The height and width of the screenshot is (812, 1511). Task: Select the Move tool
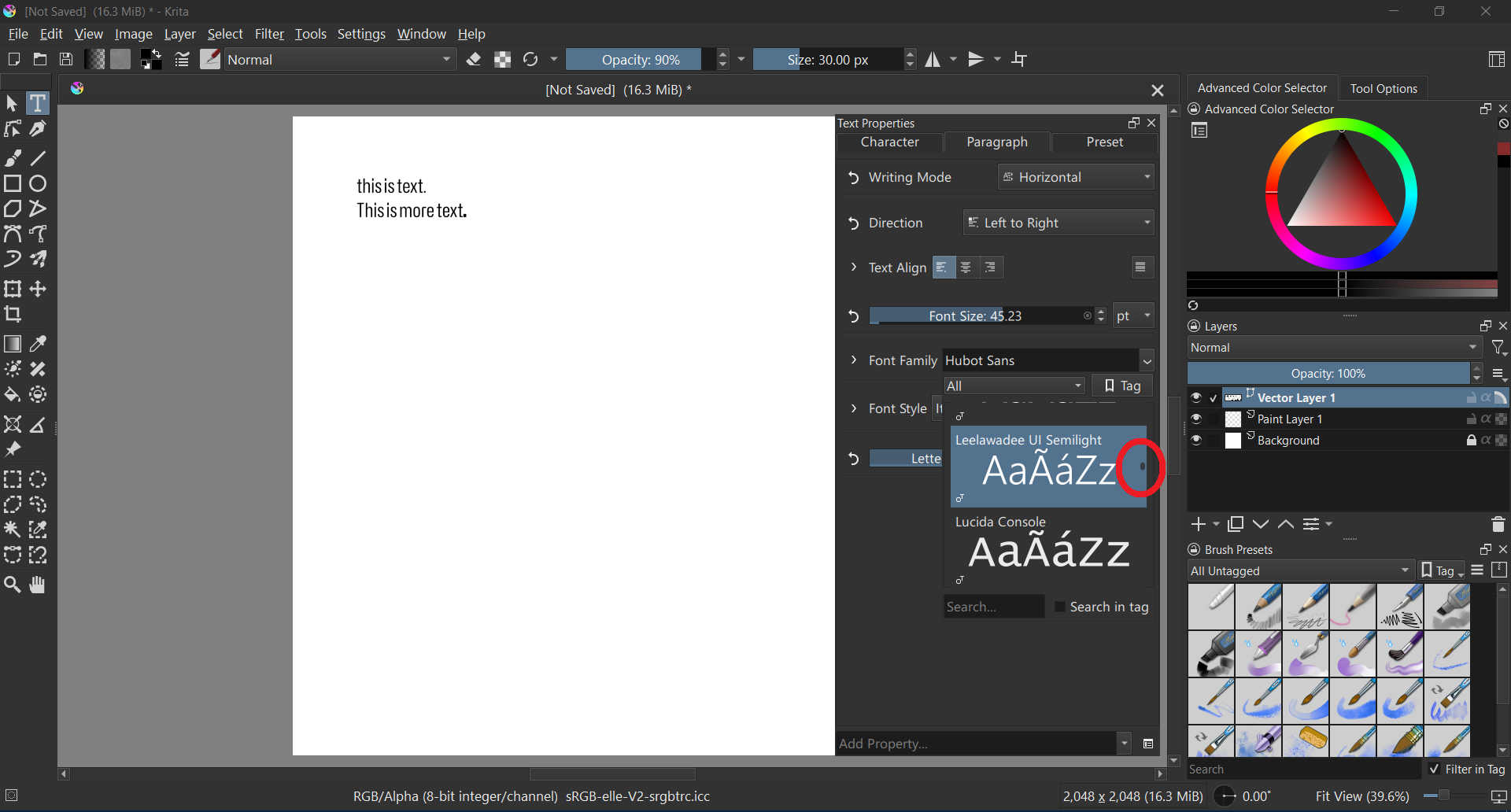pos(38,289)
